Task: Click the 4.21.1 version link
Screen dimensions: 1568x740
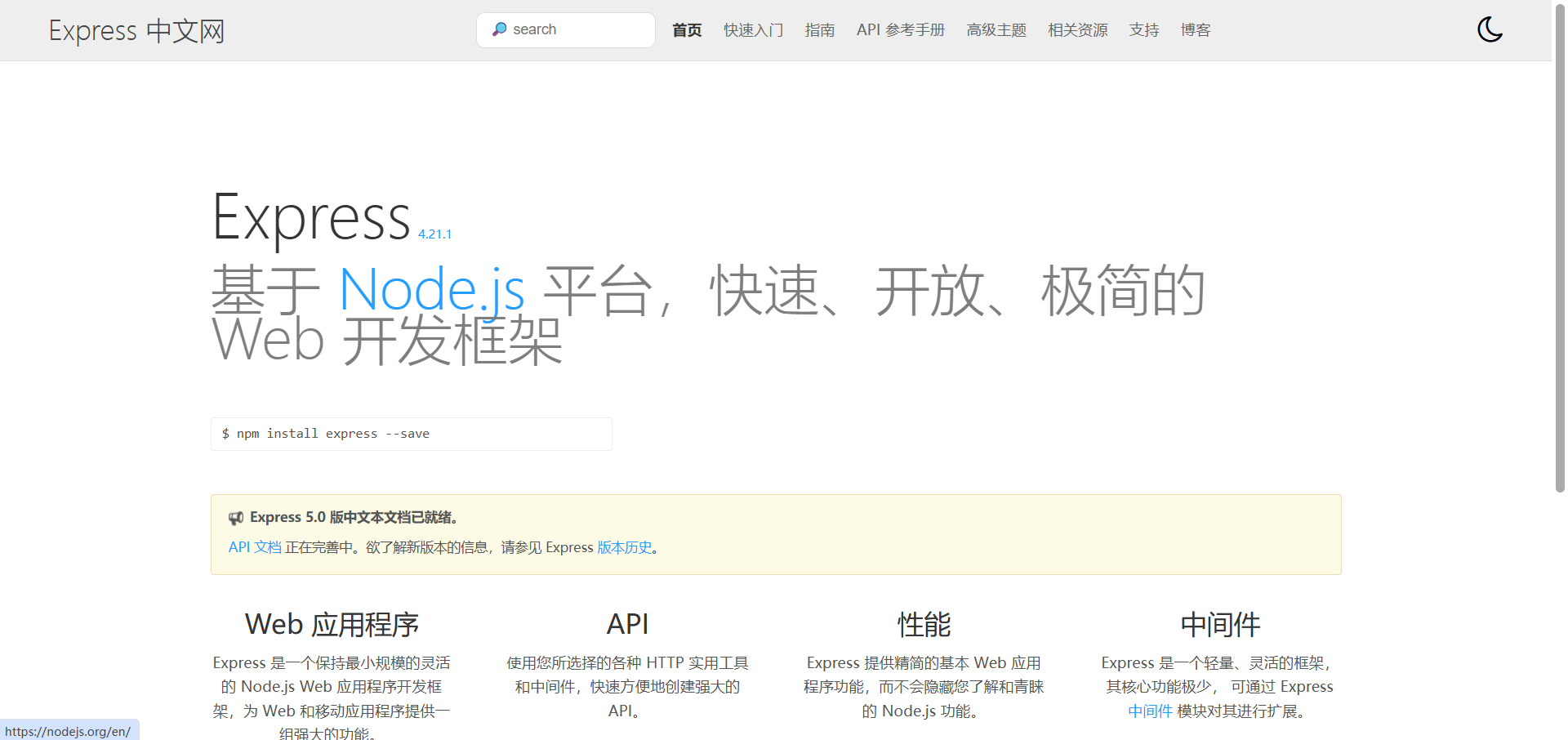Action: click(x=434, y=234)
